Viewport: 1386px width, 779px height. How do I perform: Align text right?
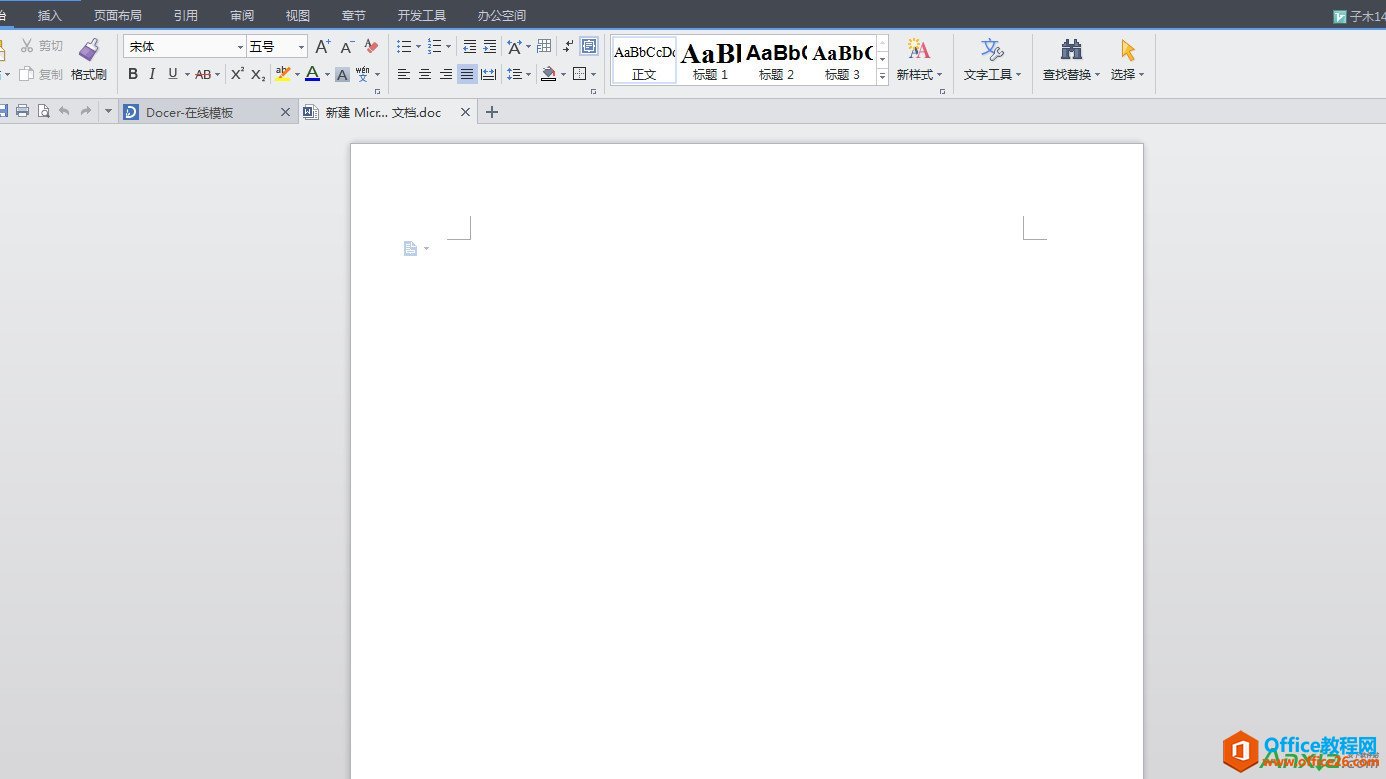pyautogui.click(x=446, y=74)
